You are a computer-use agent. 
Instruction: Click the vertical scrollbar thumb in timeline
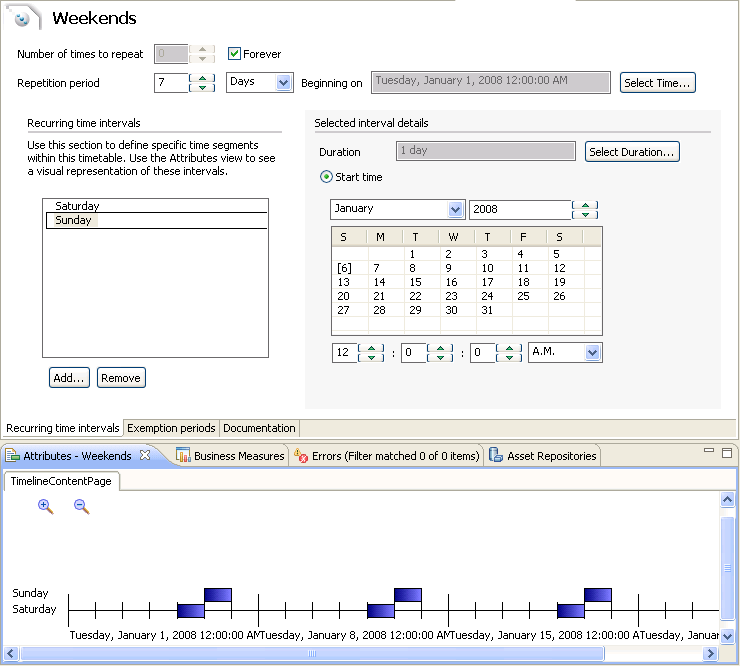[x=727, y=567]
